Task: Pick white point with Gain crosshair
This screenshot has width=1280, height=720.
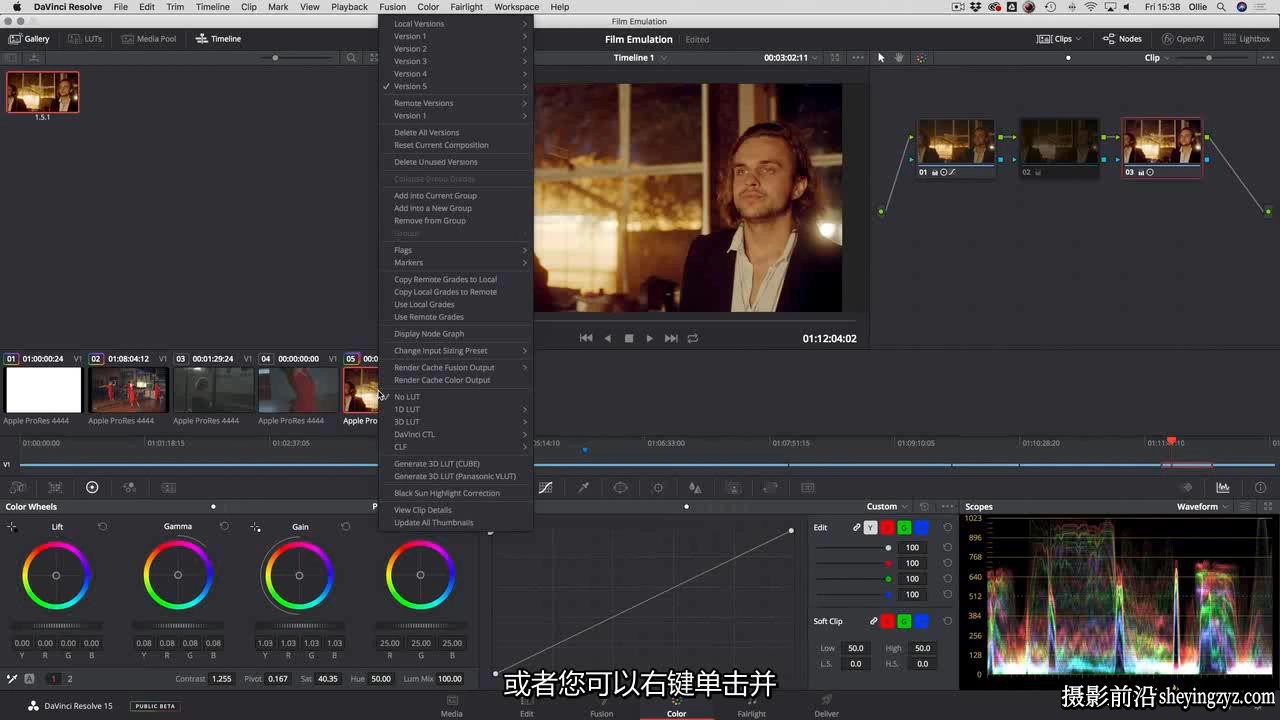Action: (256, 527)
